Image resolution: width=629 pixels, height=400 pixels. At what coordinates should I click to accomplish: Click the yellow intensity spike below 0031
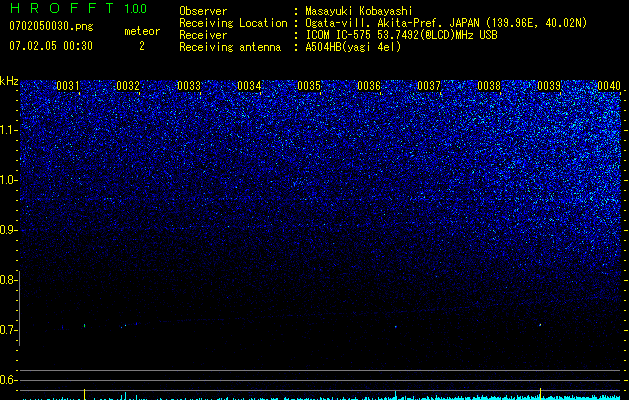85,394
